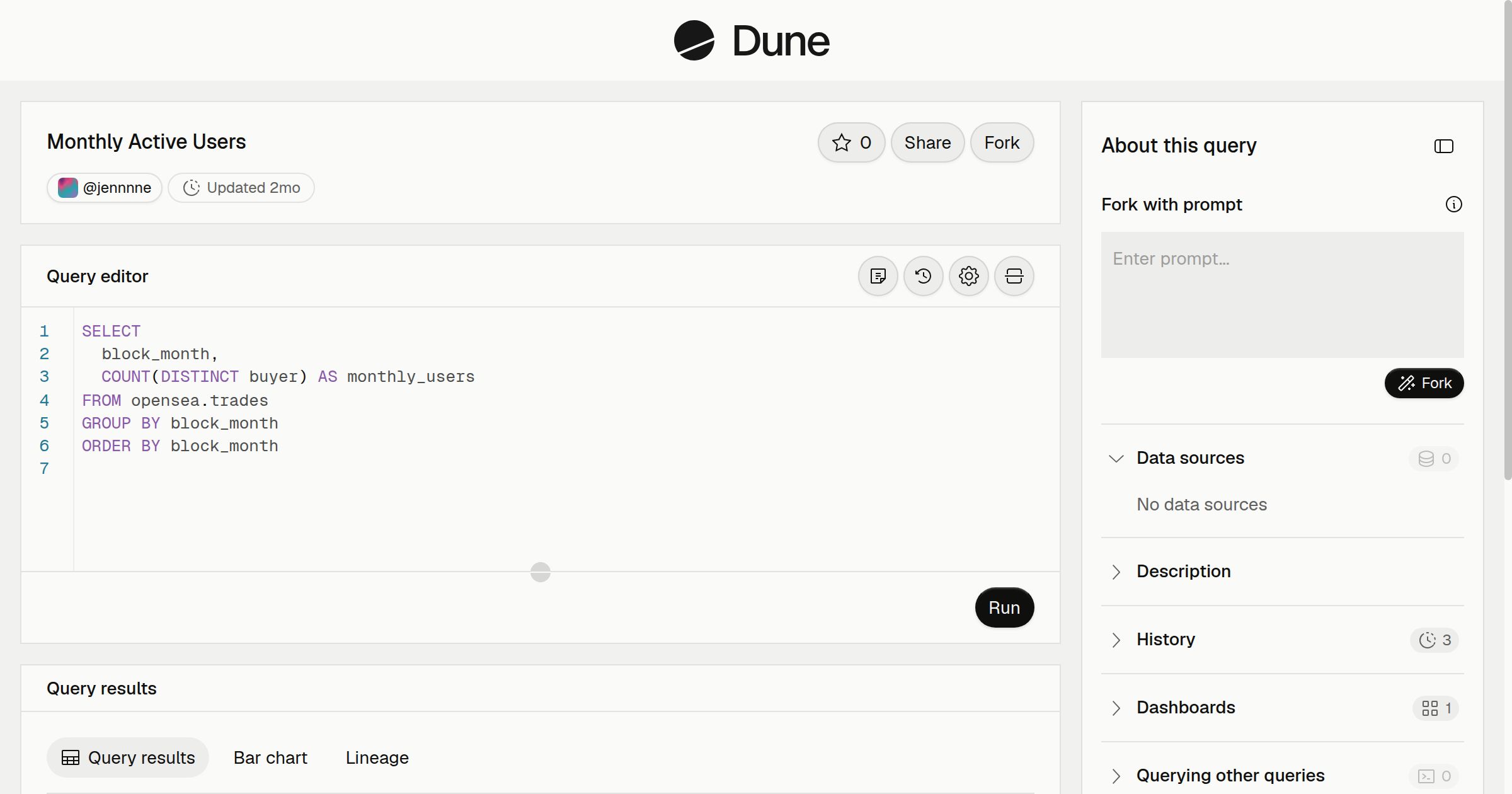
Task: Click the collapse editor layout icon
Action: point(1014,276)
